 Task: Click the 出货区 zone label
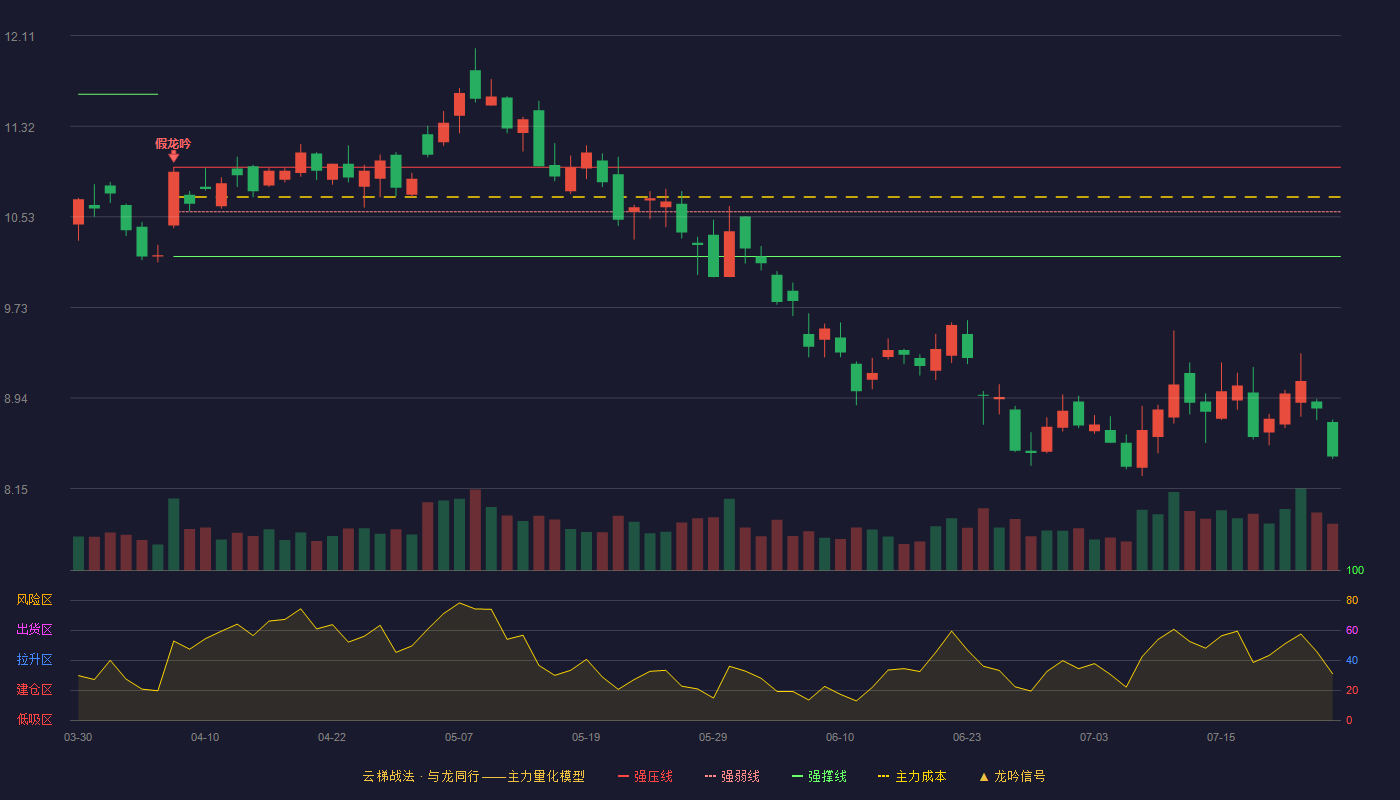[34, 630]
